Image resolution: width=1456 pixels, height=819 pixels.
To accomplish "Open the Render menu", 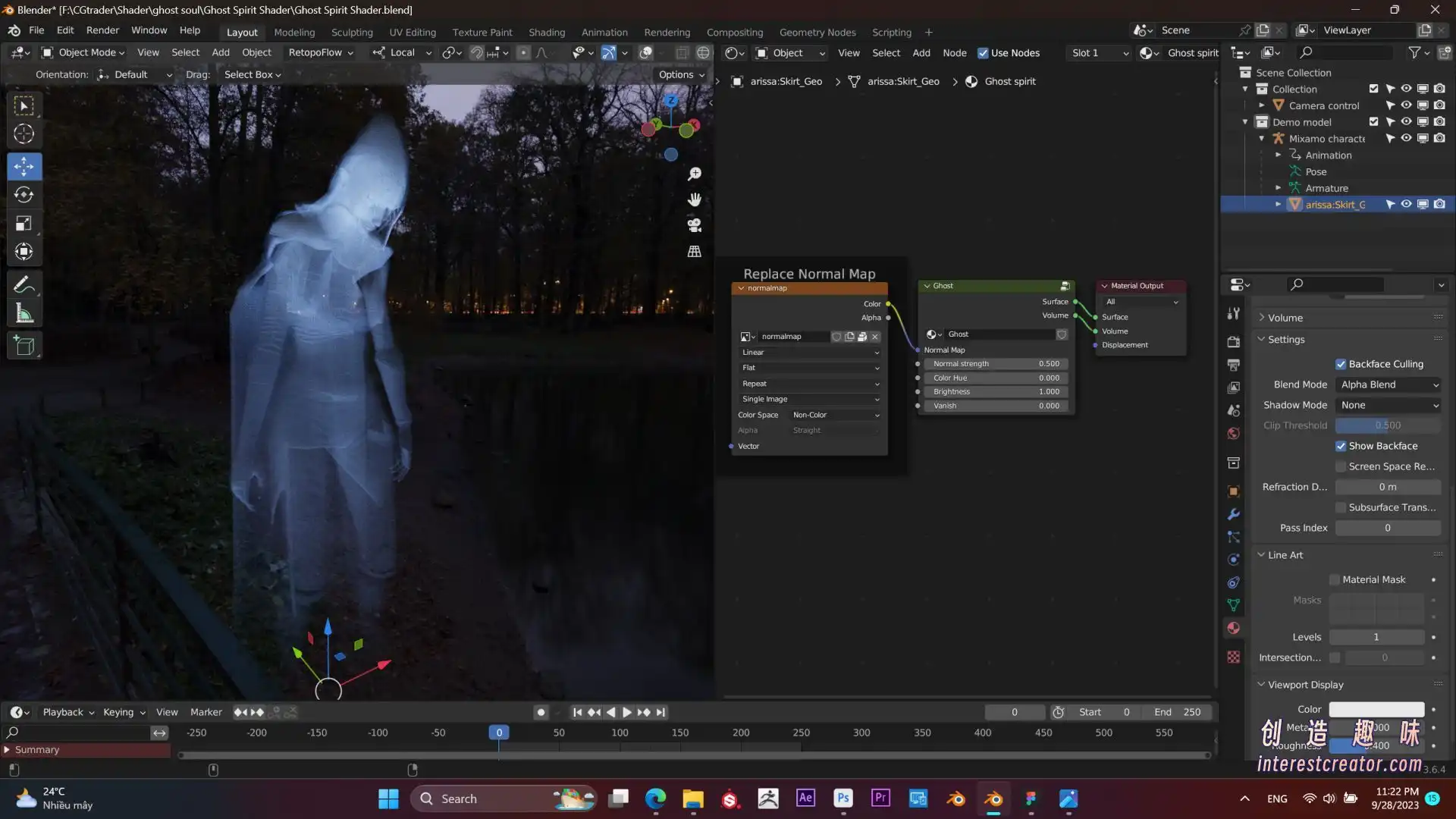I will coord(102,30).
